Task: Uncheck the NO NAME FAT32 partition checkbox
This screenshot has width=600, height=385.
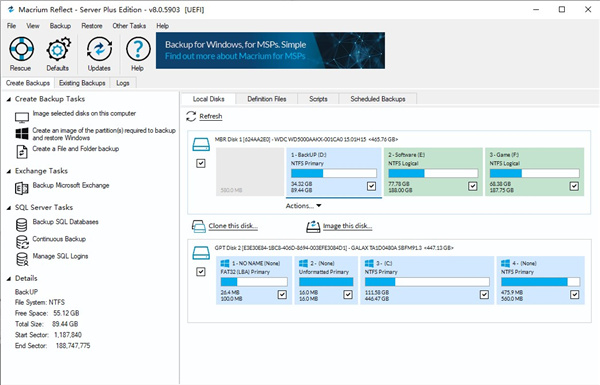Action: [282, 294]
